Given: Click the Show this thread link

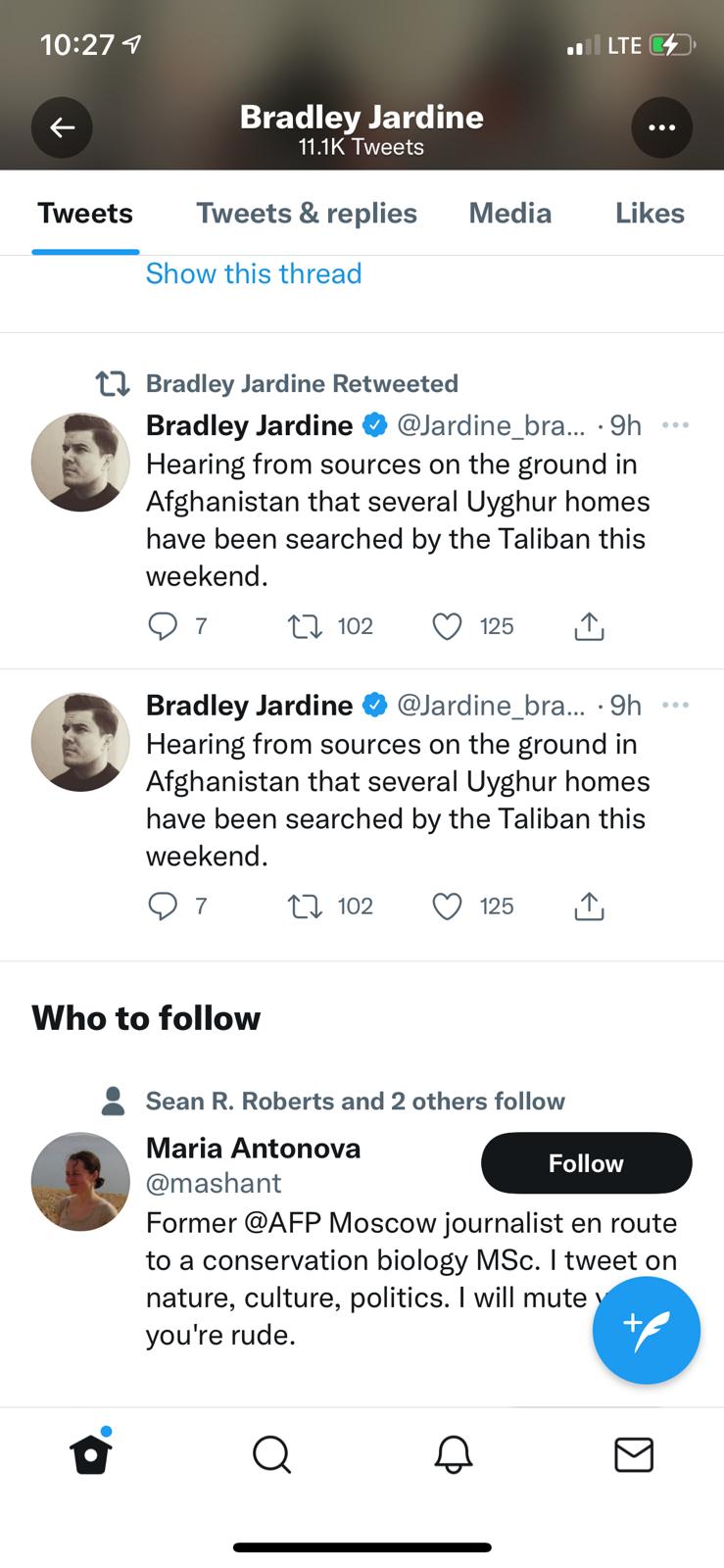Looking at the screenshot, I should point(254,273).
